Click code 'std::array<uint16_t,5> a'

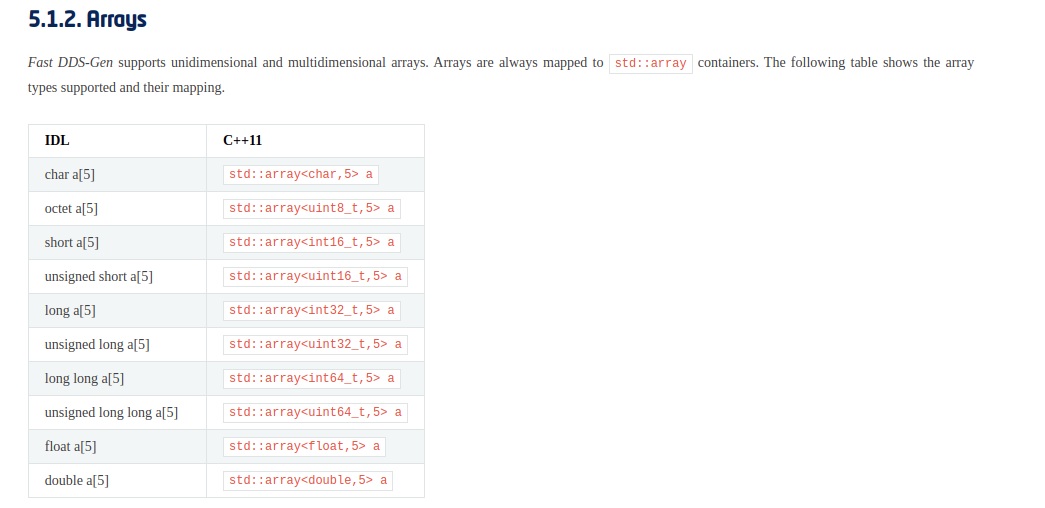click(315, 277)
